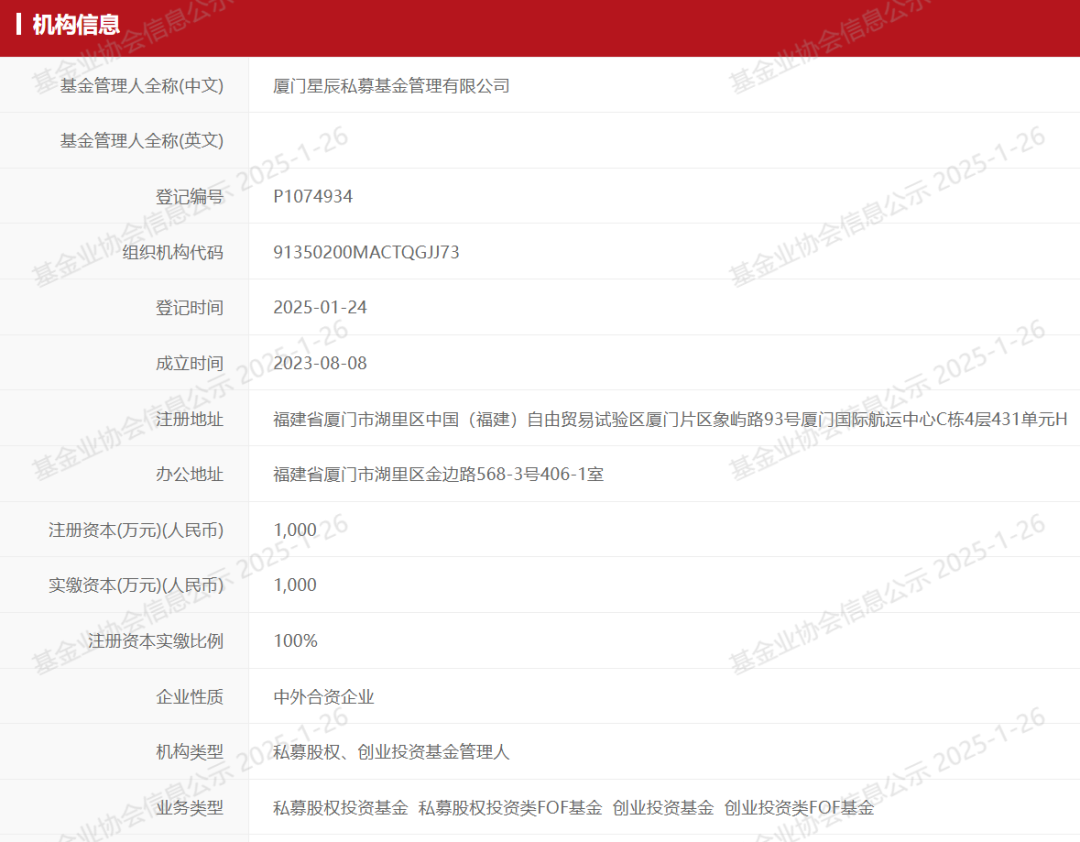Viewport: 1080px width, 842px height.
Task: Select the label 基金管理人全称(英文)
Action: click(x=142, y=141)
